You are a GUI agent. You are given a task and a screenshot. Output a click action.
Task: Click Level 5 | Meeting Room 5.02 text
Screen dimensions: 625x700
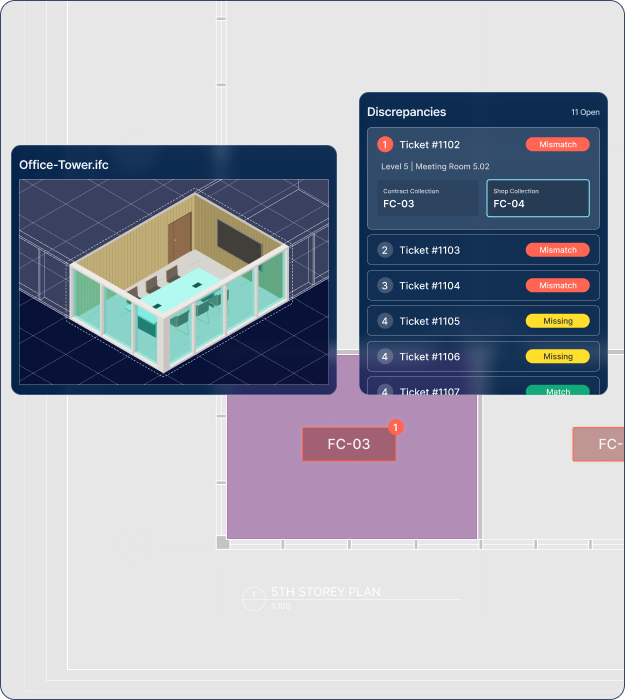pyautogui.click(x=435, y=167)
